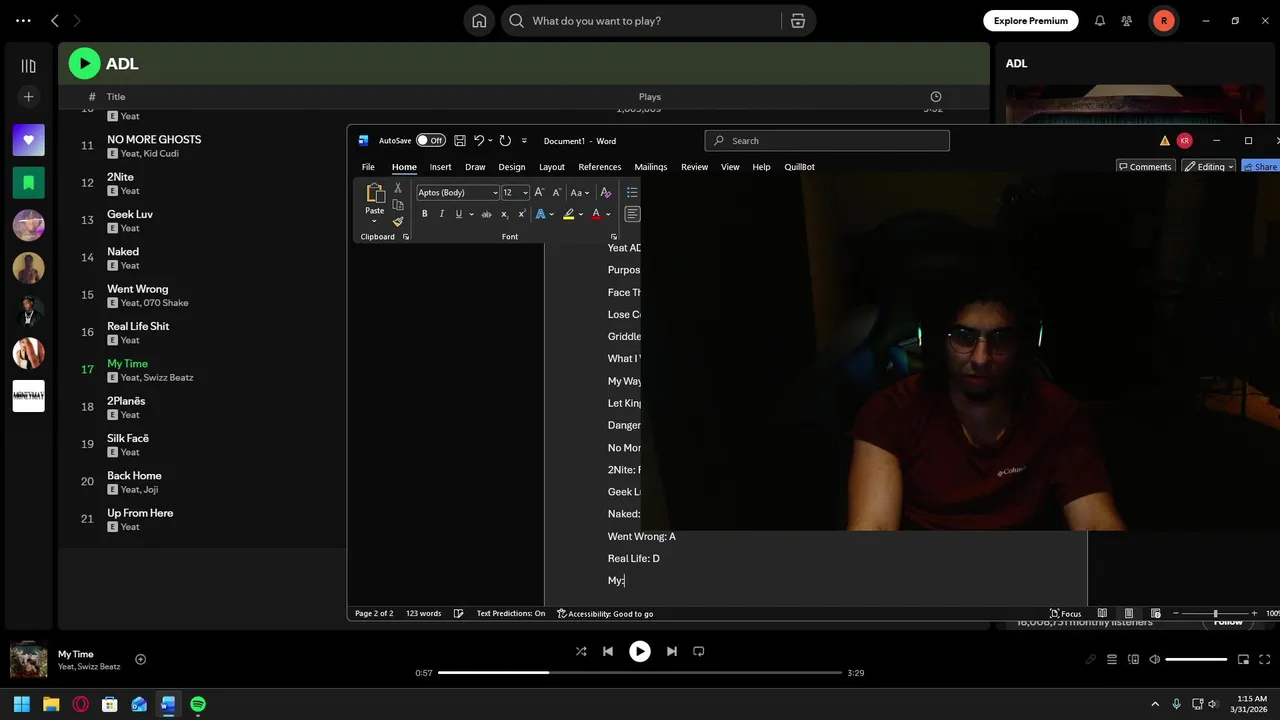The height and width of the screenshot is (720, 1280).
Task: Click Spotify's Browse icon in search bar
Action: coord(798,21)
